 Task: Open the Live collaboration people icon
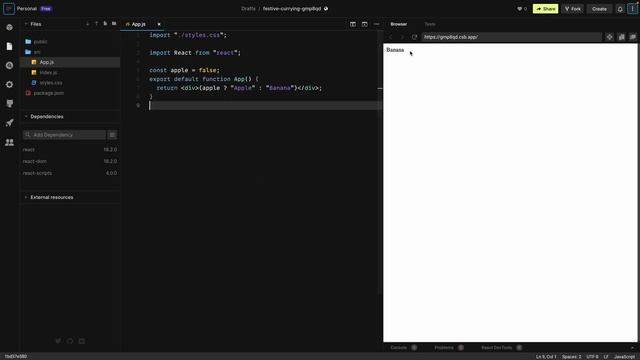(9, 142)
